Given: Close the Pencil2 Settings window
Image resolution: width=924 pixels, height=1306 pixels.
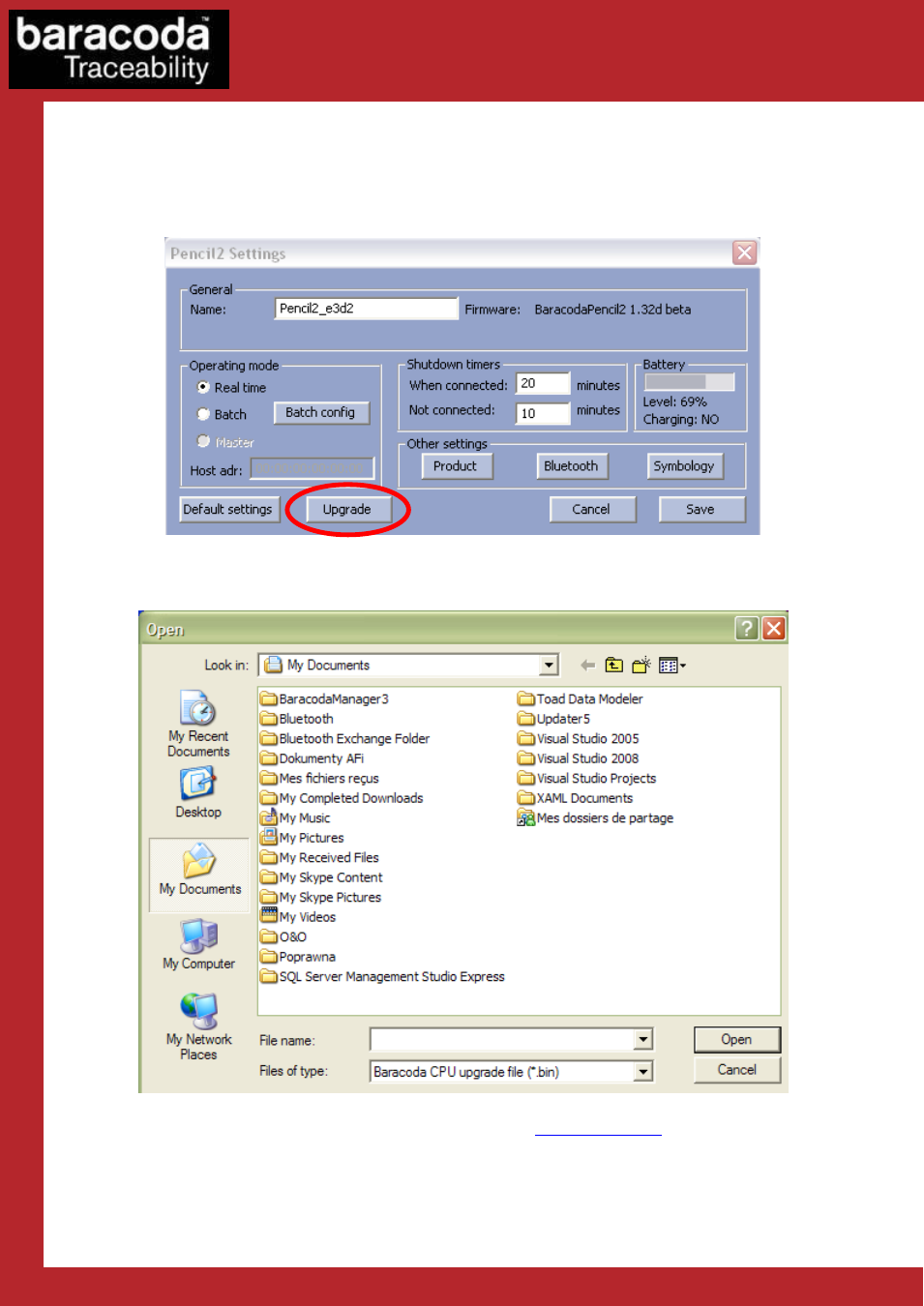Looking at the screenshot, I should point(744,253).
